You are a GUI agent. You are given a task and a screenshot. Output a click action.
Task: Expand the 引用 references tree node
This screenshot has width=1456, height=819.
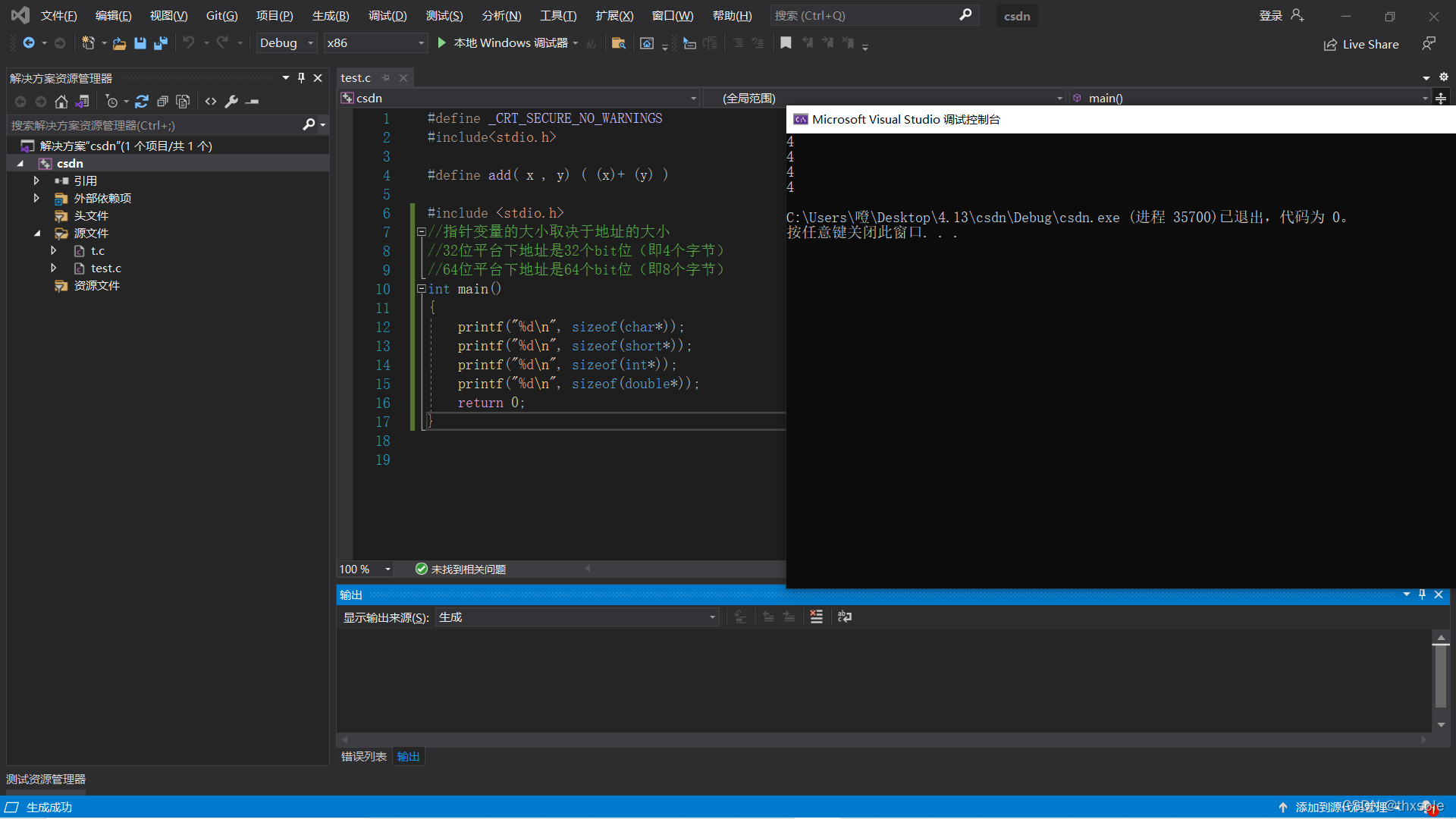pos(36,180)
